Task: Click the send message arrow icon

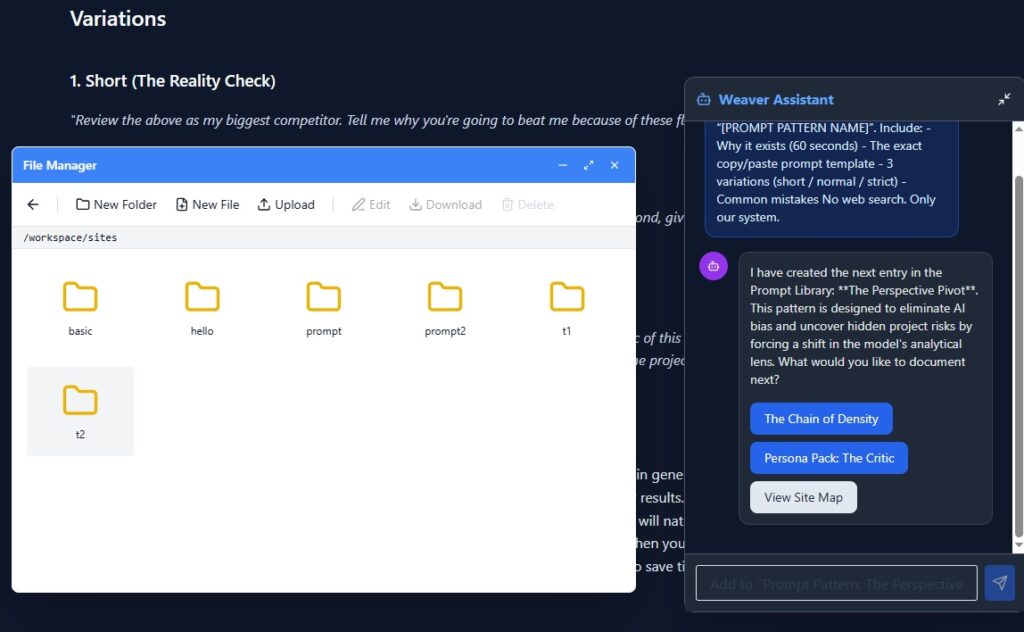Action: click(999, 583)
